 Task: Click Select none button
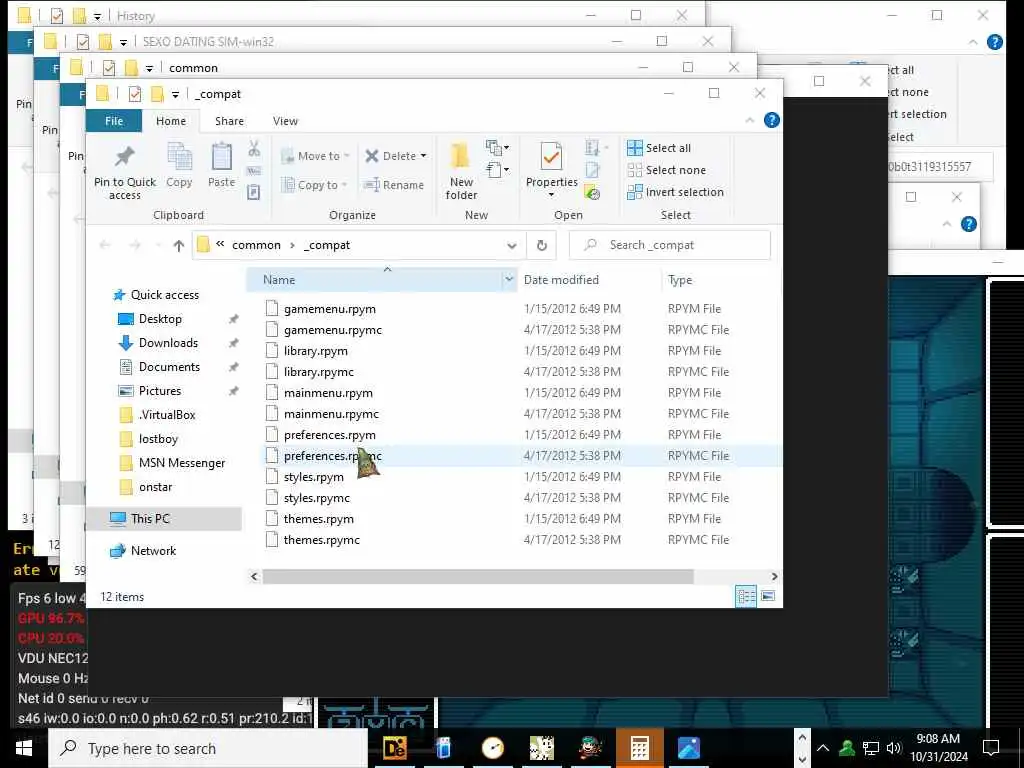tap(666, 170)
